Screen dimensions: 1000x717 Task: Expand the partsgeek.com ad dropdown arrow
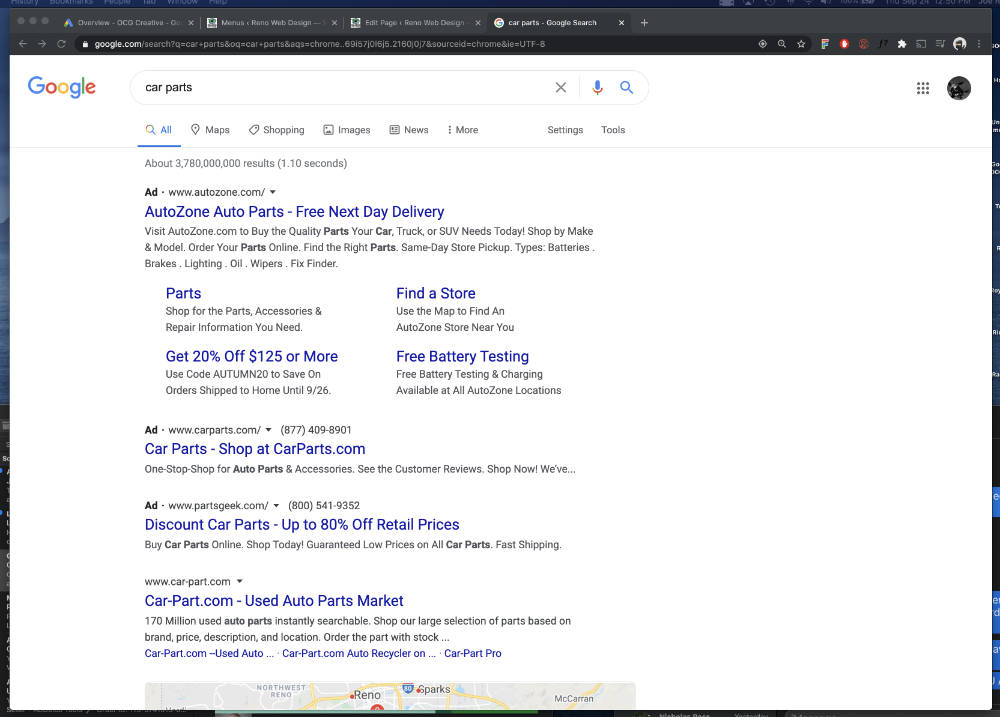(276, 505)
